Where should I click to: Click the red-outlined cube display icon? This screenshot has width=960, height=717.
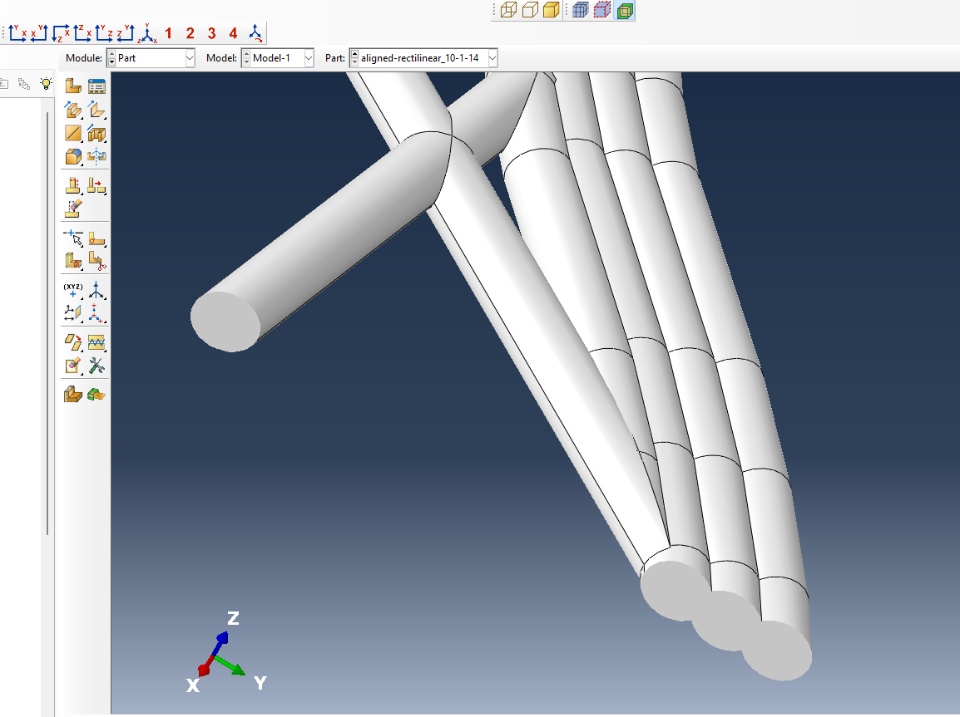pyautogui.click(x=602, y=10)
